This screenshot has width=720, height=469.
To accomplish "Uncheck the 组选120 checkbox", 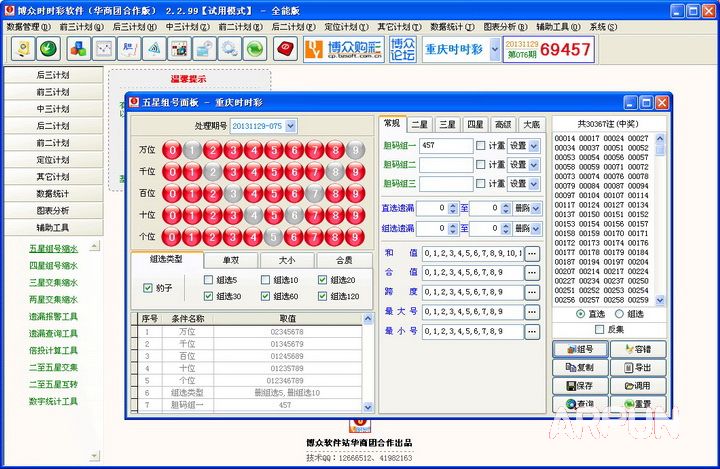I will (322, 296).
